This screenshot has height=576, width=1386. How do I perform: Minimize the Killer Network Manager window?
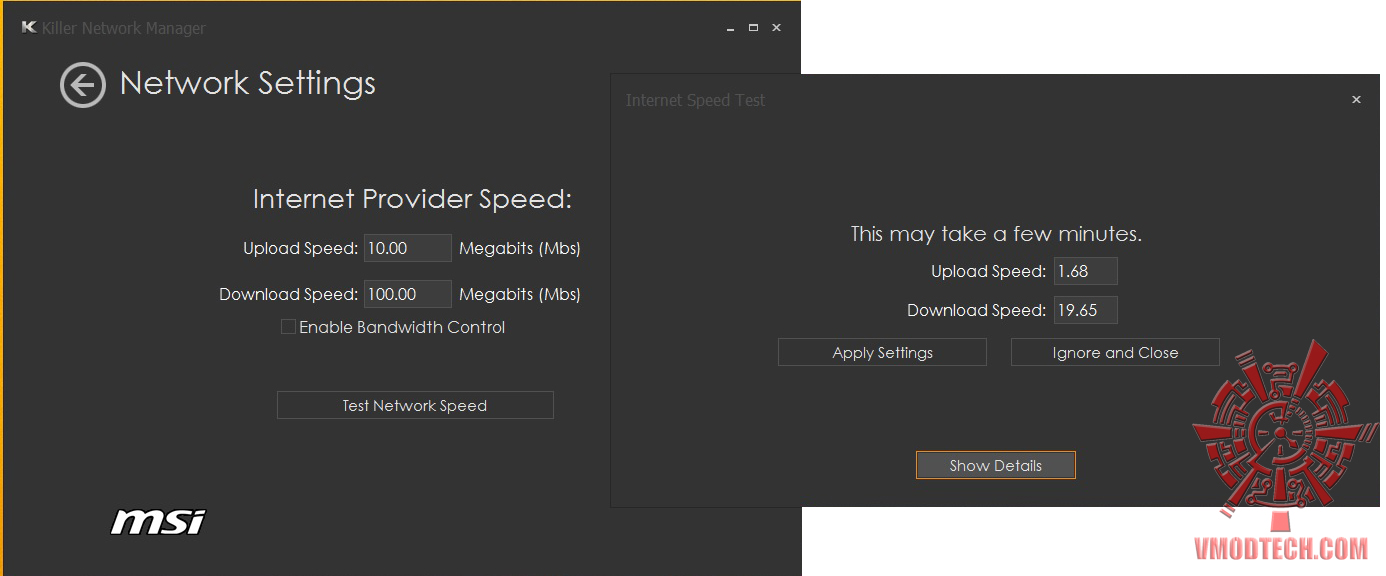click(731, 28)
